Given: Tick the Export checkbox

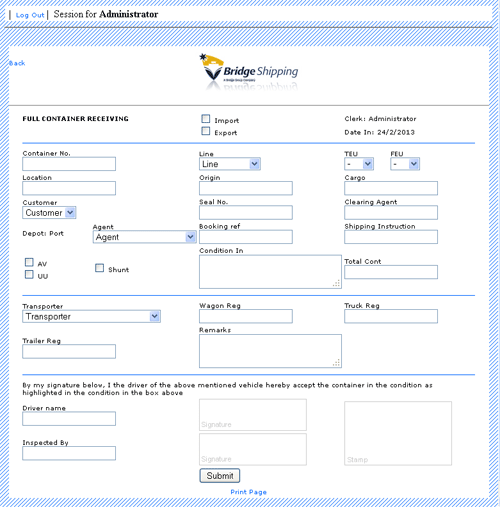Looking at the screenshot, I should click(206, 131).
